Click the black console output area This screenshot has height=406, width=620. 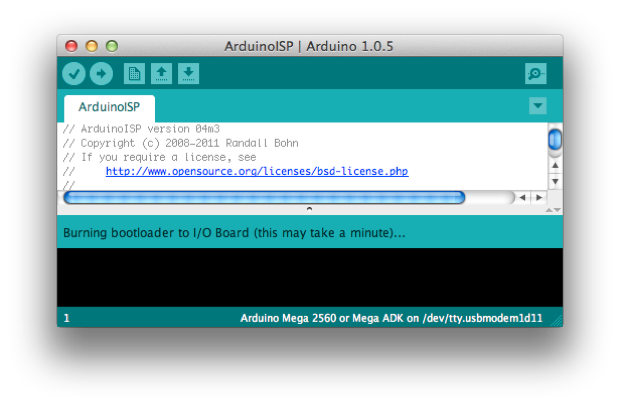point(310,278)
